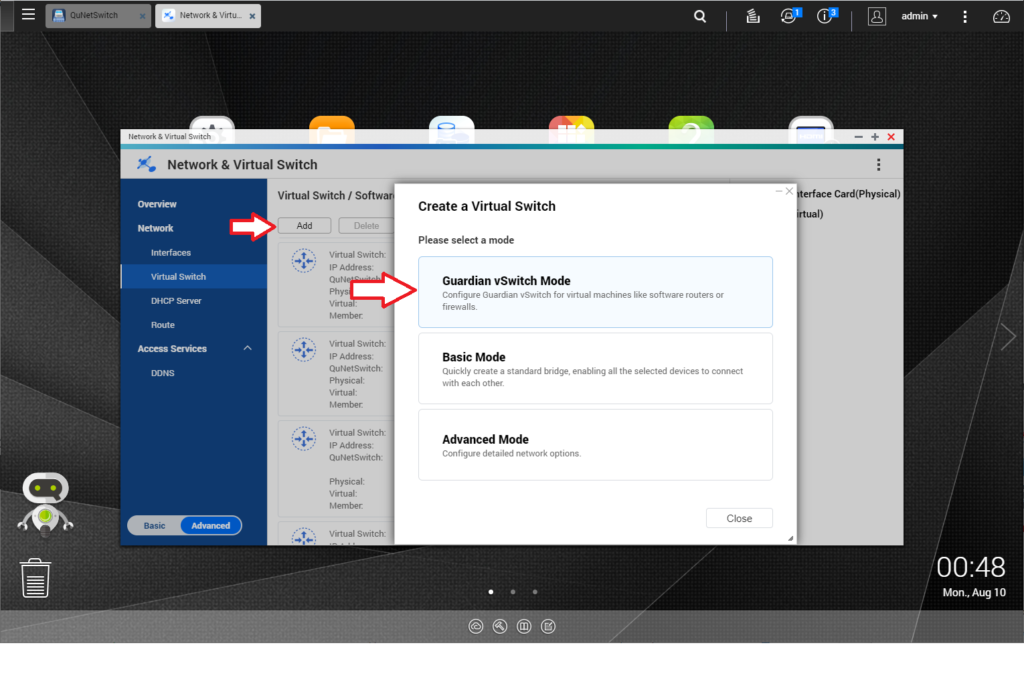Open Route in the sidebar
1024x696 pixels.
[x=163, y=325]
